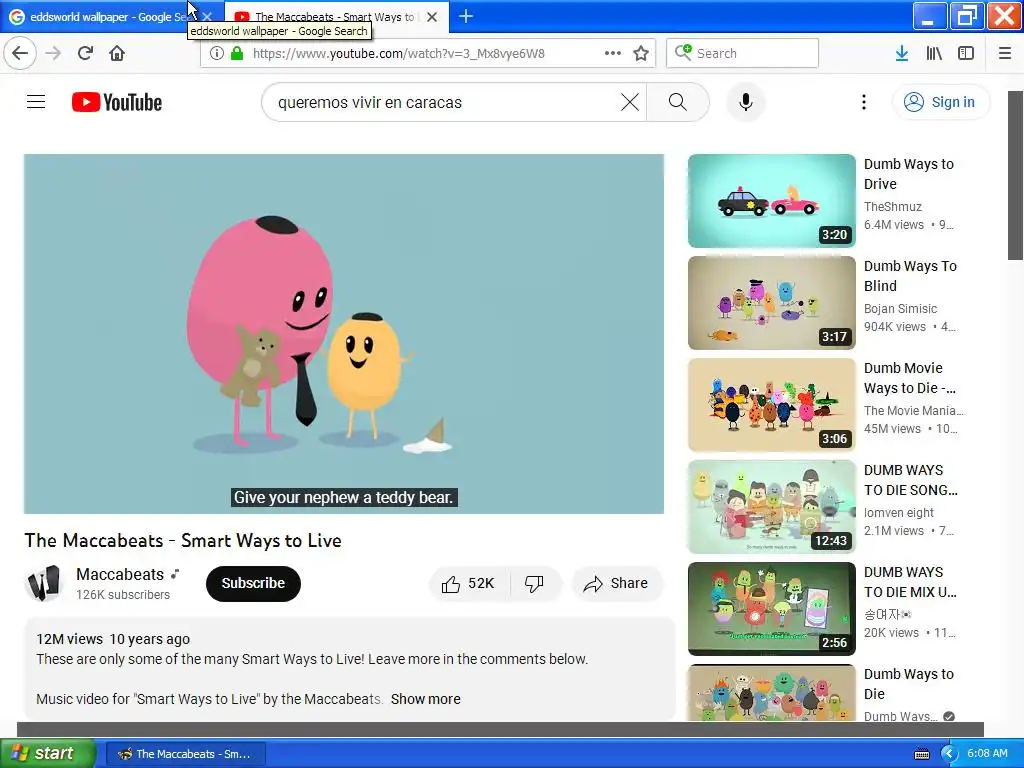1024x768 pixels.
Task: Click '12M views 10 years ago' text
Action: [x=113, y=639]
